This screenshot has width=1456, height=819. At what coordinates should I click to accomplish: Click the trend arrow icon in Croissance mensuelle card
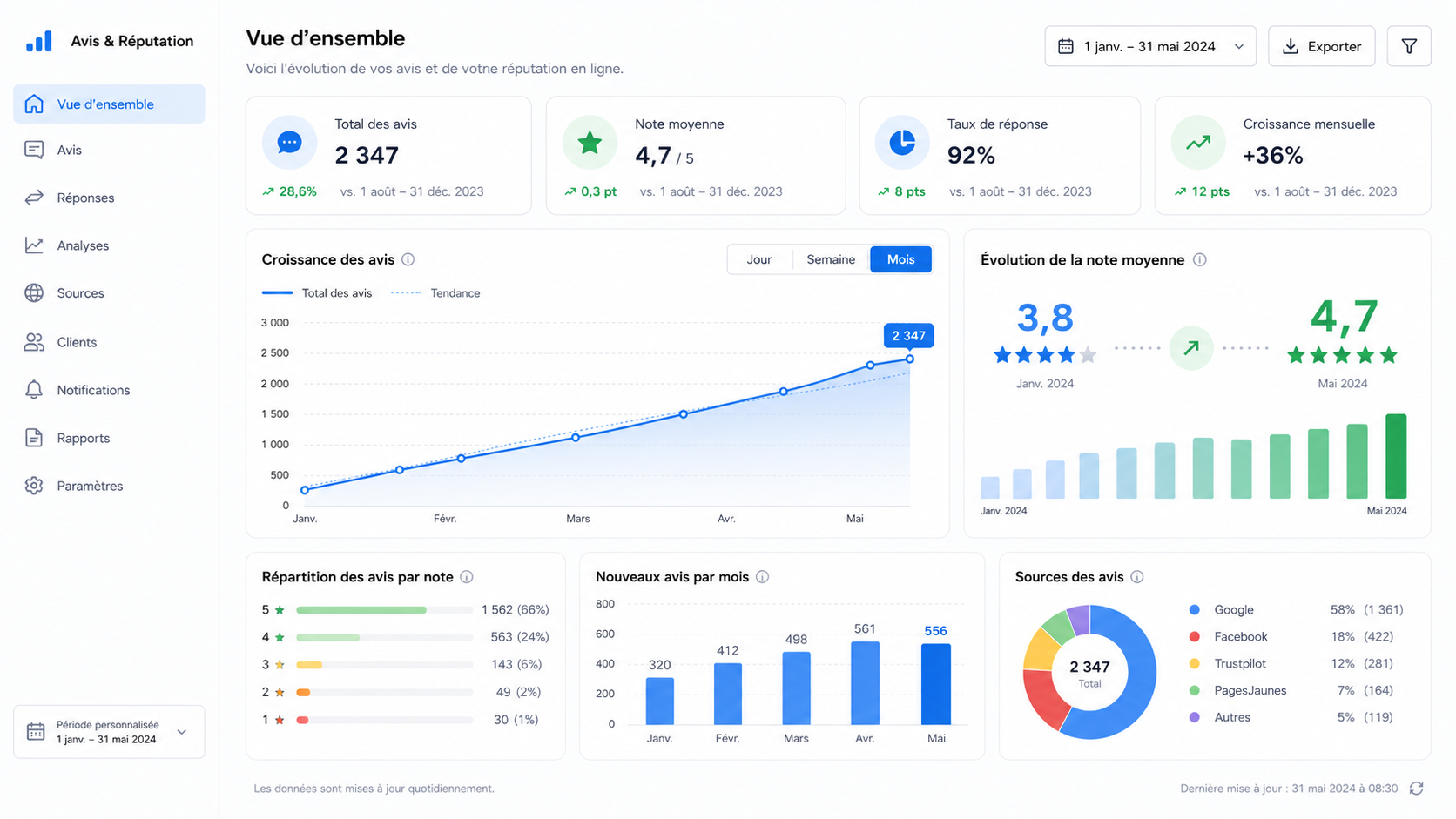(x=1198, y=142)
